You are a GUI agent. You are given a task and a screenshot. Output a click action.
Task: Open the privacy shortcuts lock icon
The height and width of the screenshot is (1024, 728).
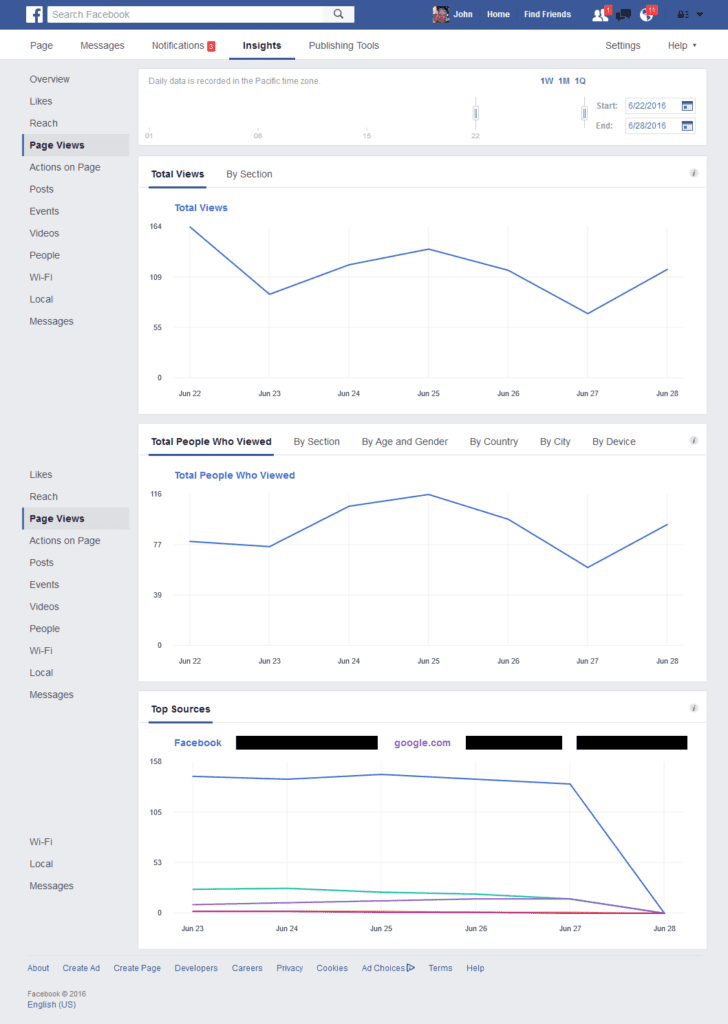[x=682, y=14]
